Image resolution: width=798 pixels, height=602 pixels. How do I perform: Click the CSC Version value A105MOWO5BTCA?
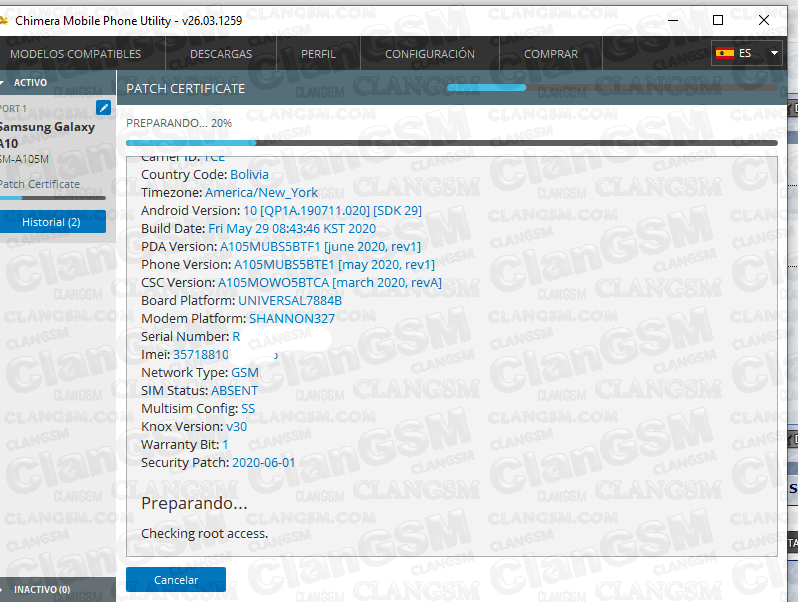coord(330,282)
